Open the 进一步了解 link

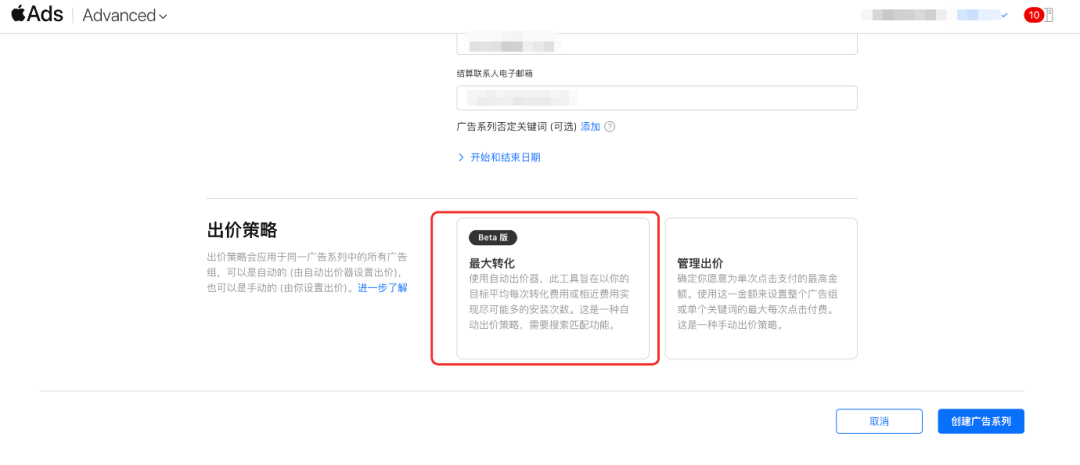coord(382,288)
